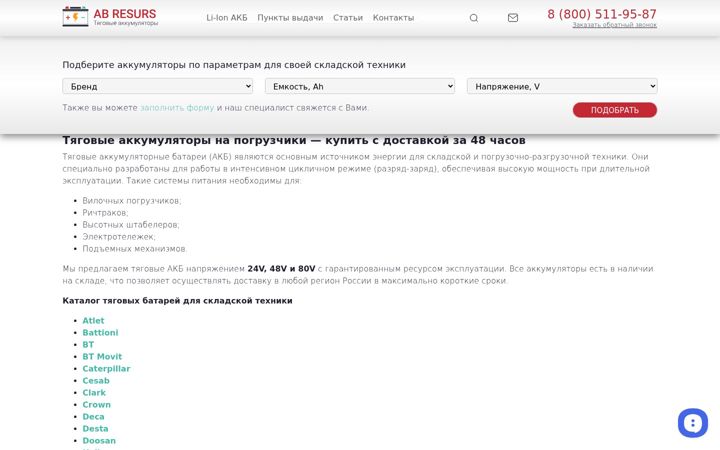Click the ПОДОБРАТЬ button
Viewport: 720px width, 450px height.
click(615, 110)
